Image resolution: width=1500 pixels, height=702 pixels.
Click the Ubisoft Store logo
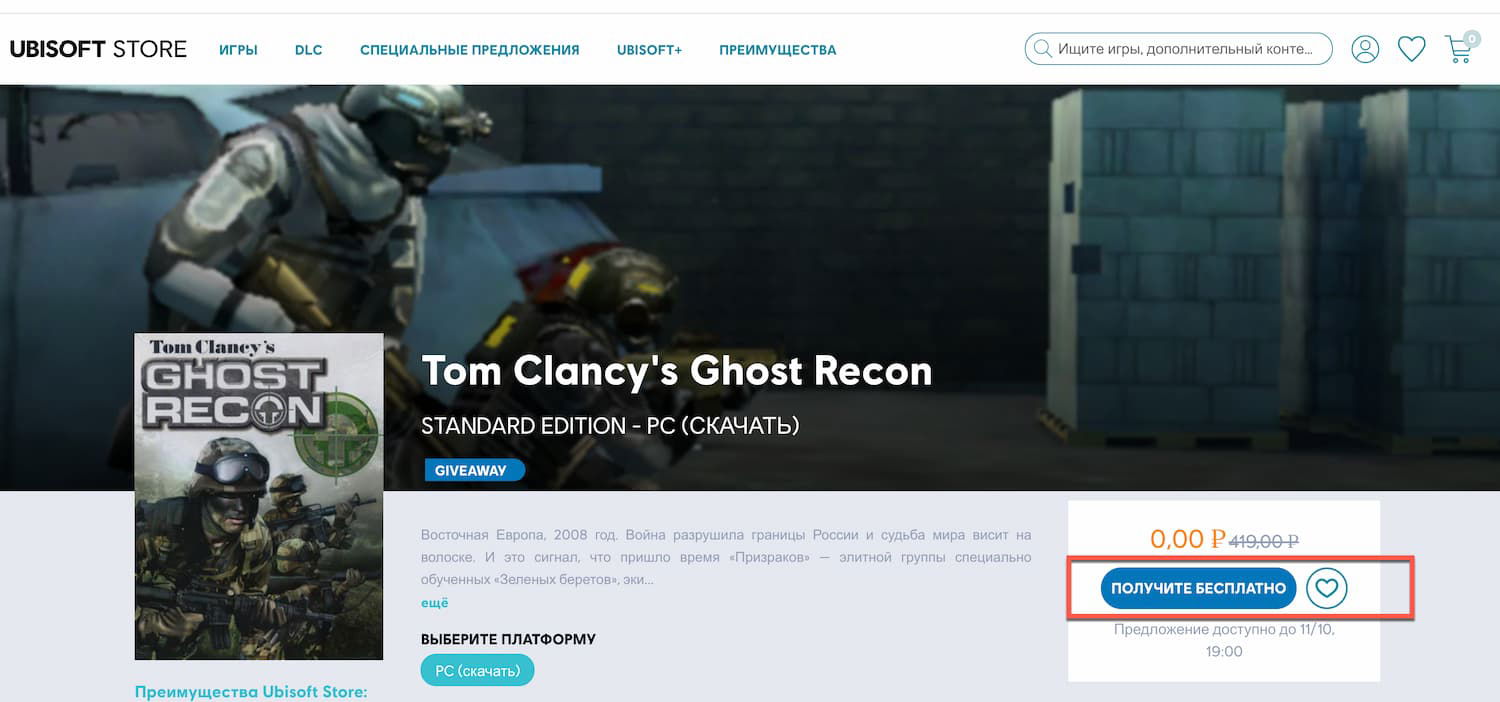[x=98, y=49]
